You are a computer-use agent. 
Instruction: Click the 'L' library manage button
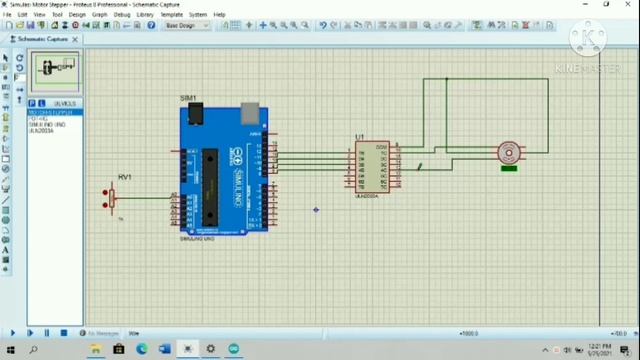coord(41,104)
